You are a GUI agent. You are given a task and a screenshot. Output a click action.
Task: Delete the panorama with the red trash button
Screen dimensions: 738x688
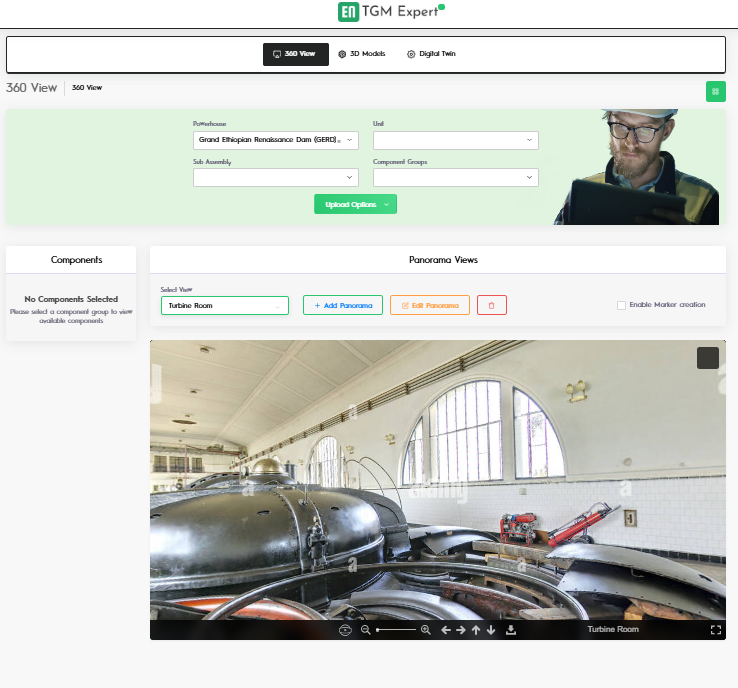tap(492, 305)
